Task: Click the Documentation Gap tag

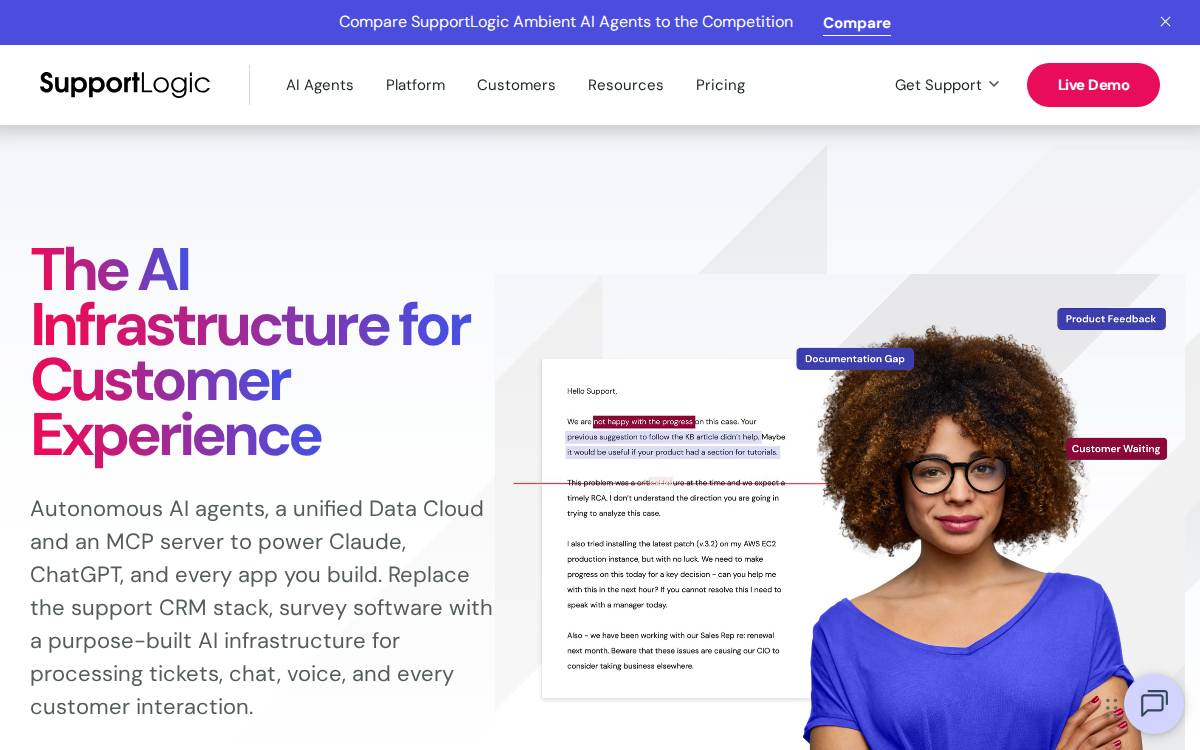Action: (855, 359)
